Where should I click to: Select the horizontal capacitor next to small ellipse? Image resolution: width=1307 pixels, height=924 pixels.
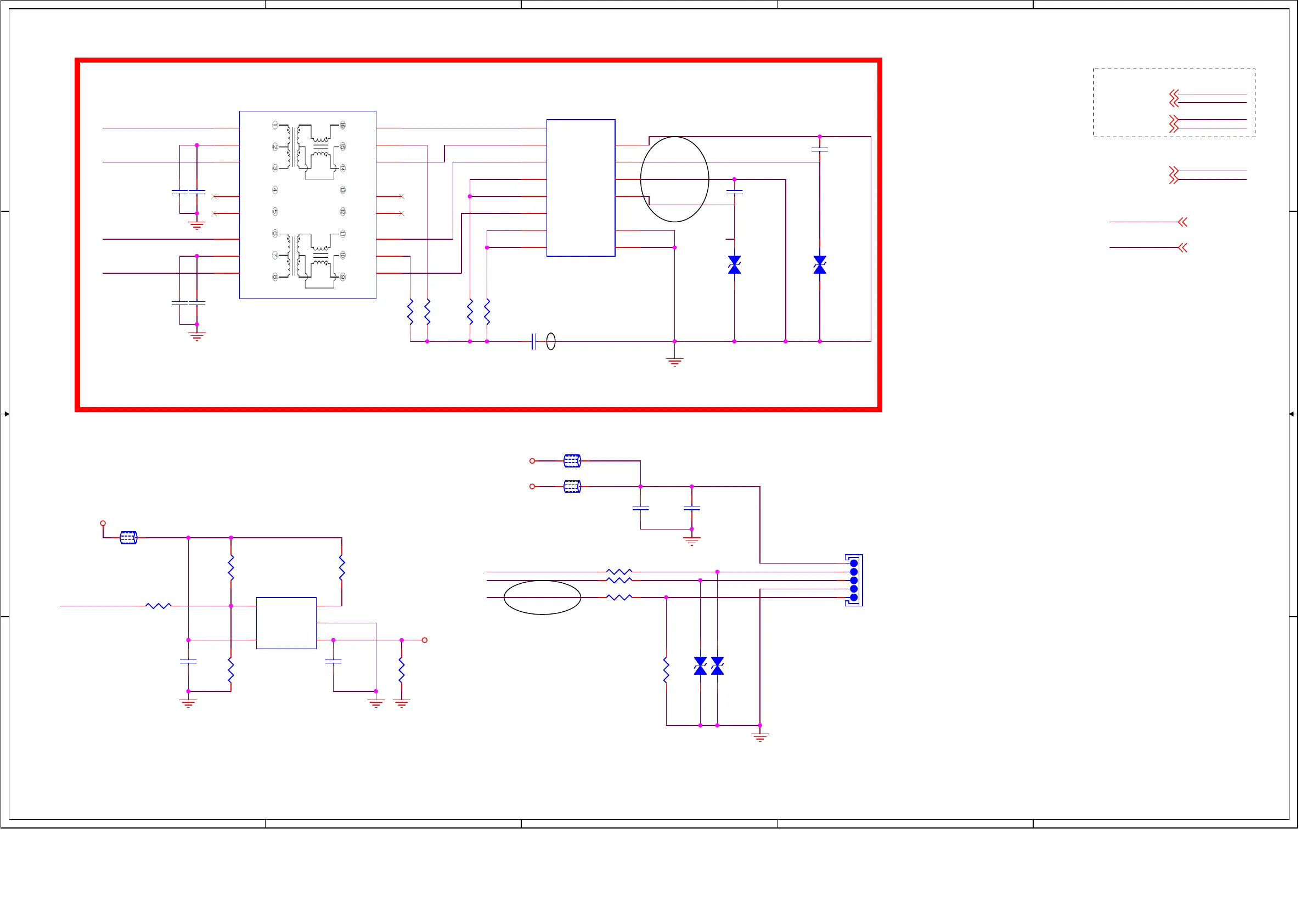534,342
